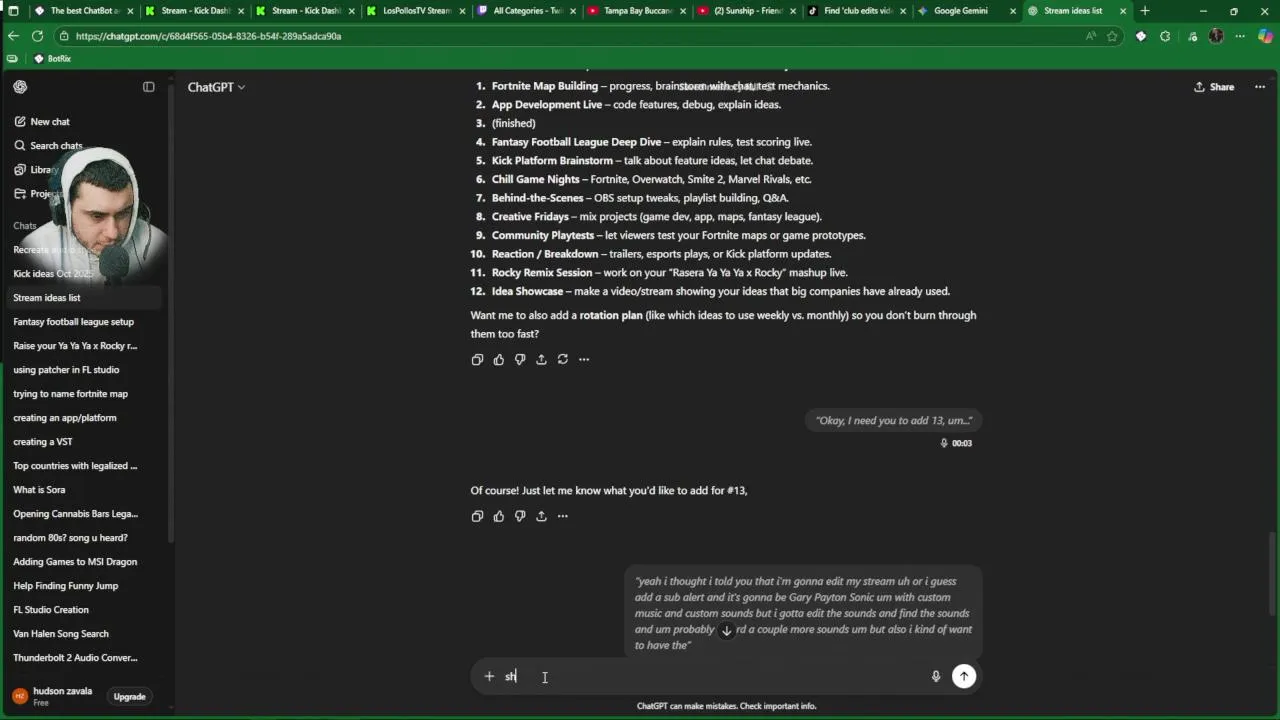This screenshot has width=1280, height=720.
Task: Click the dictate microphone in message box
Action: coord(936,677)
